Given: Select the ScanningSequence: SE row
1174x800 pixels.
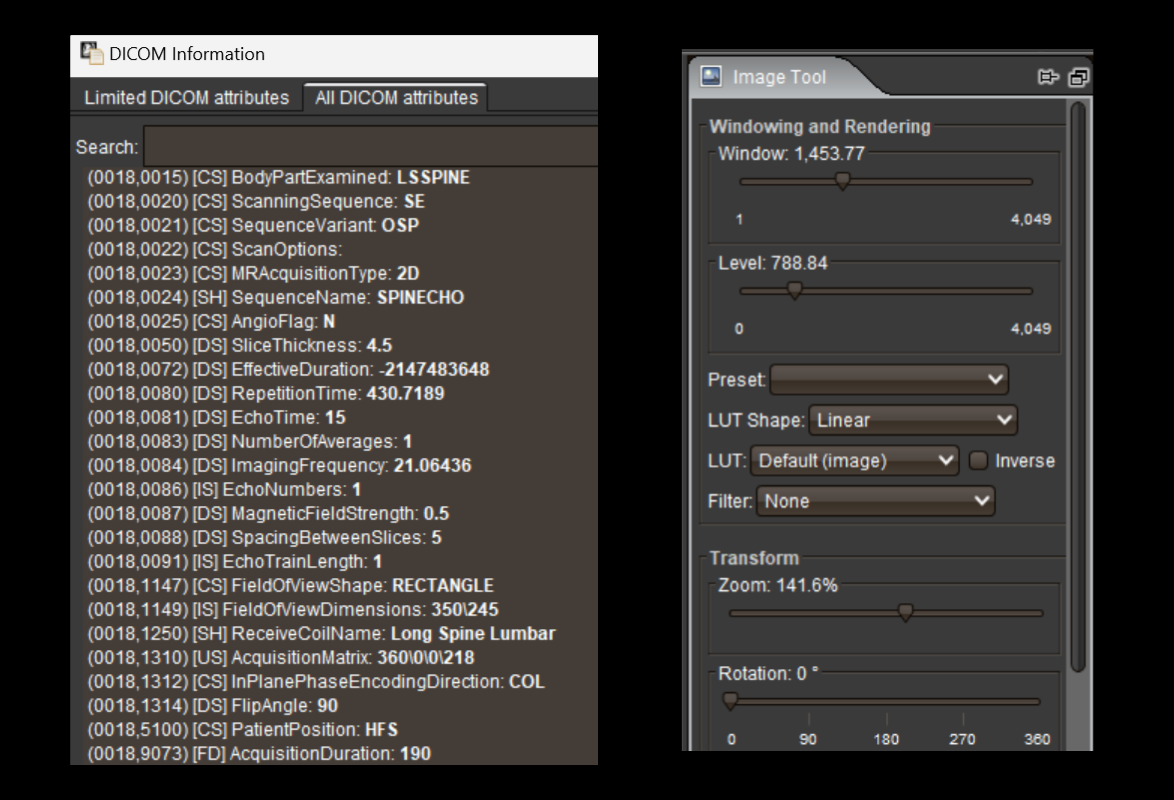Looking at the screenshot, I should tap(256, 201).
